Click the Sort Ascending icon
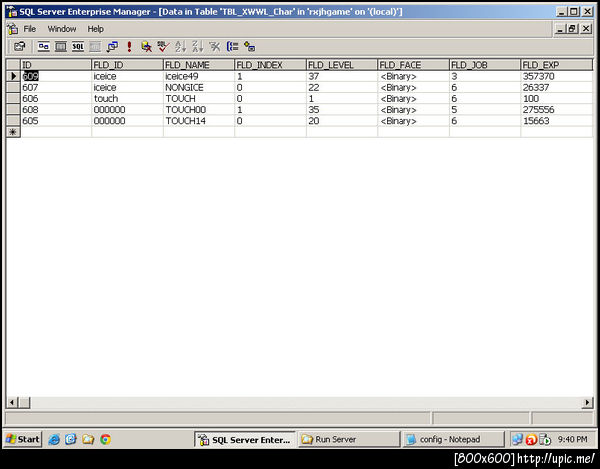This screenshot has width=600, height=469. pyautogui.click(x=180, y=47)
